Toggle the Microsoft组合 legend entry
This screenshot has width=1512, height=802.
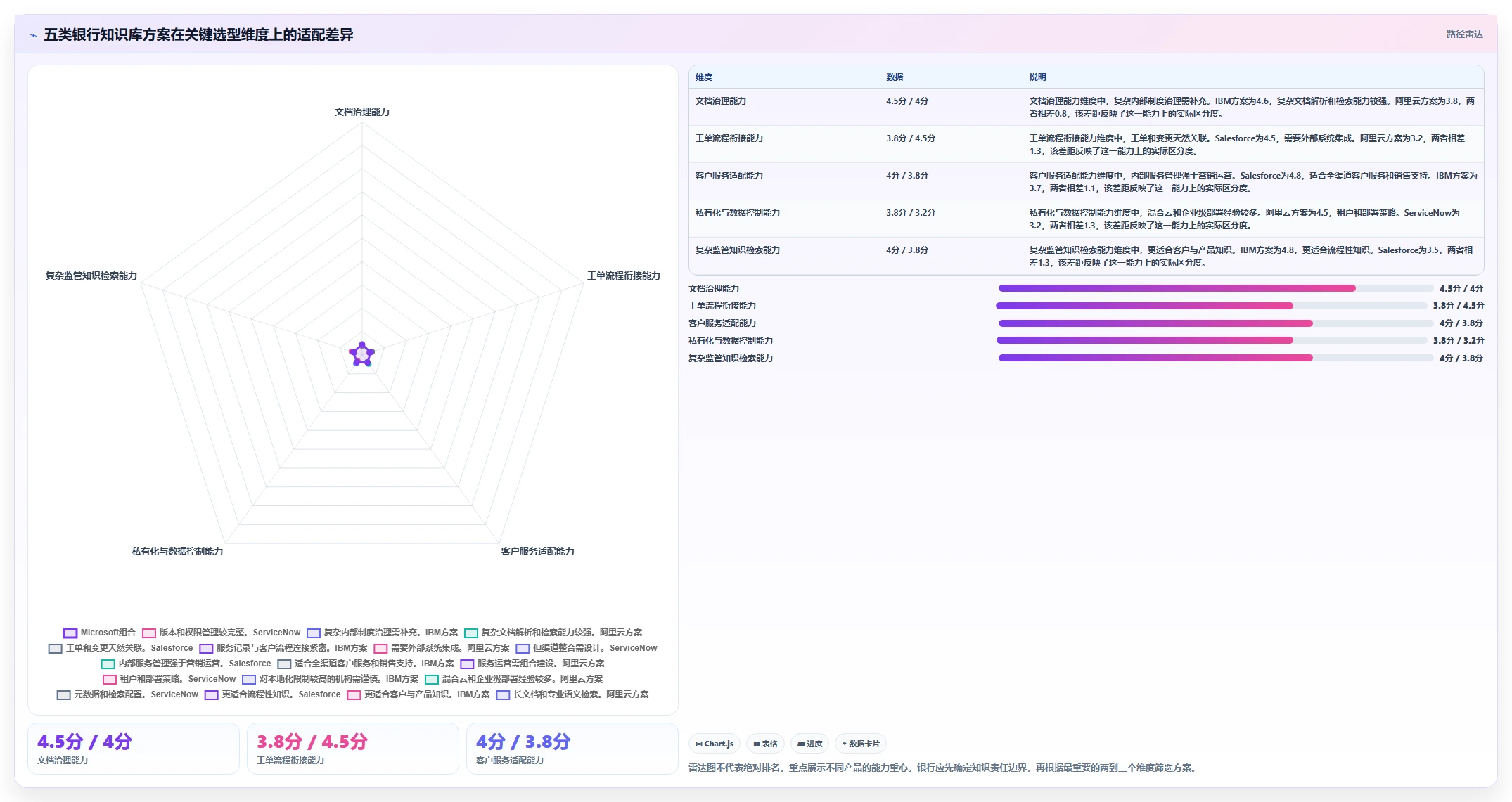coord(99,633)
